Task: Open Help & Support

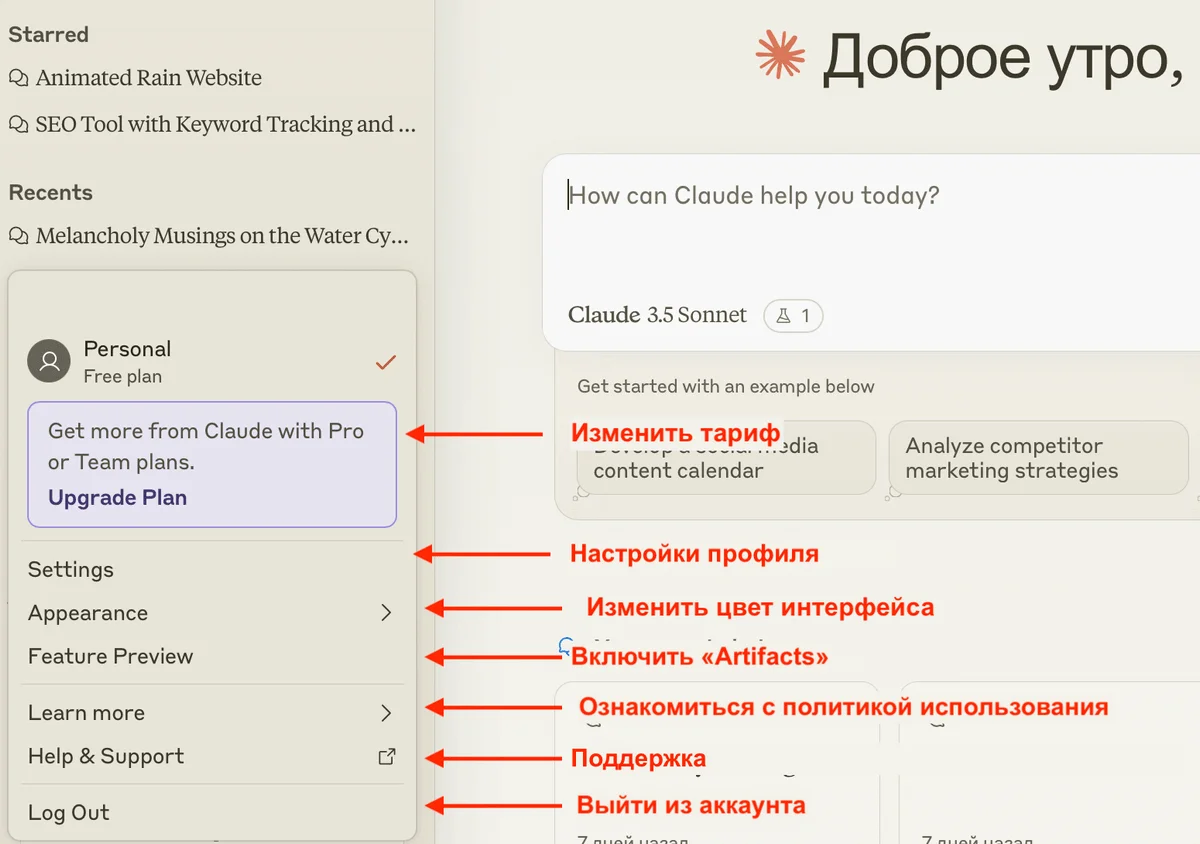Action: 212,757
